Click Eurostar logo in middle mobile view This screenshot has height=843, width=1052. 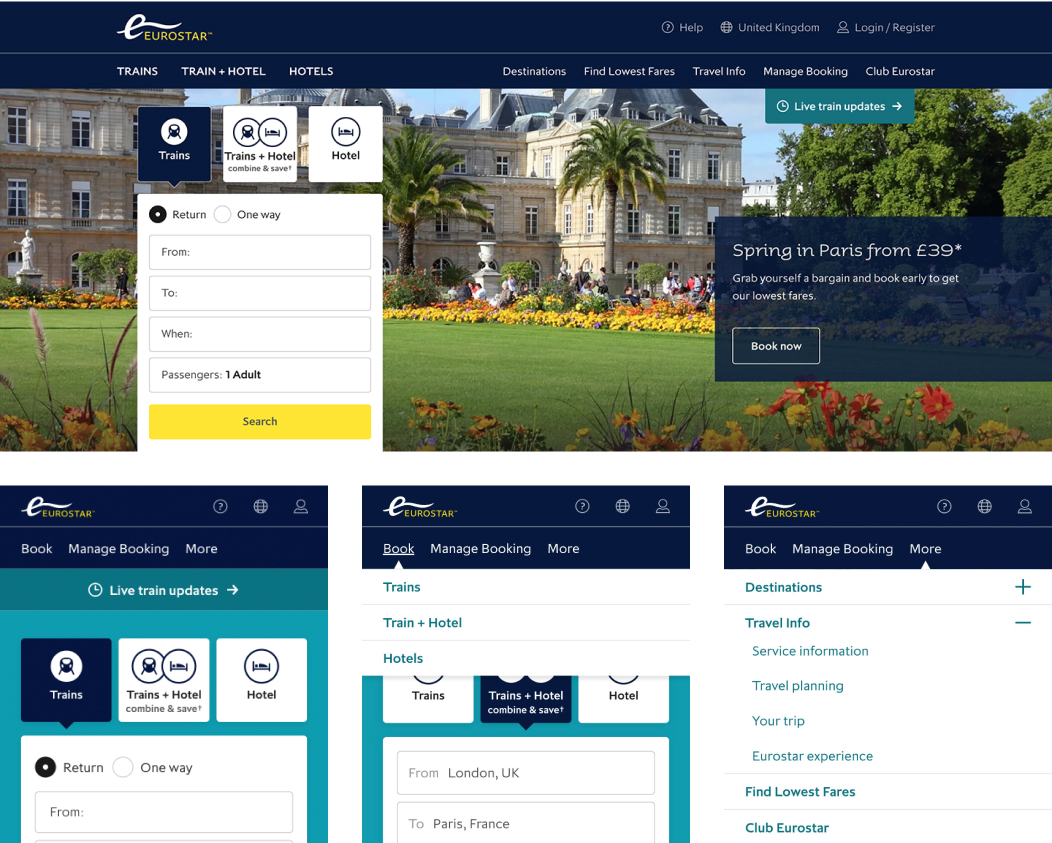pos(420,507)
